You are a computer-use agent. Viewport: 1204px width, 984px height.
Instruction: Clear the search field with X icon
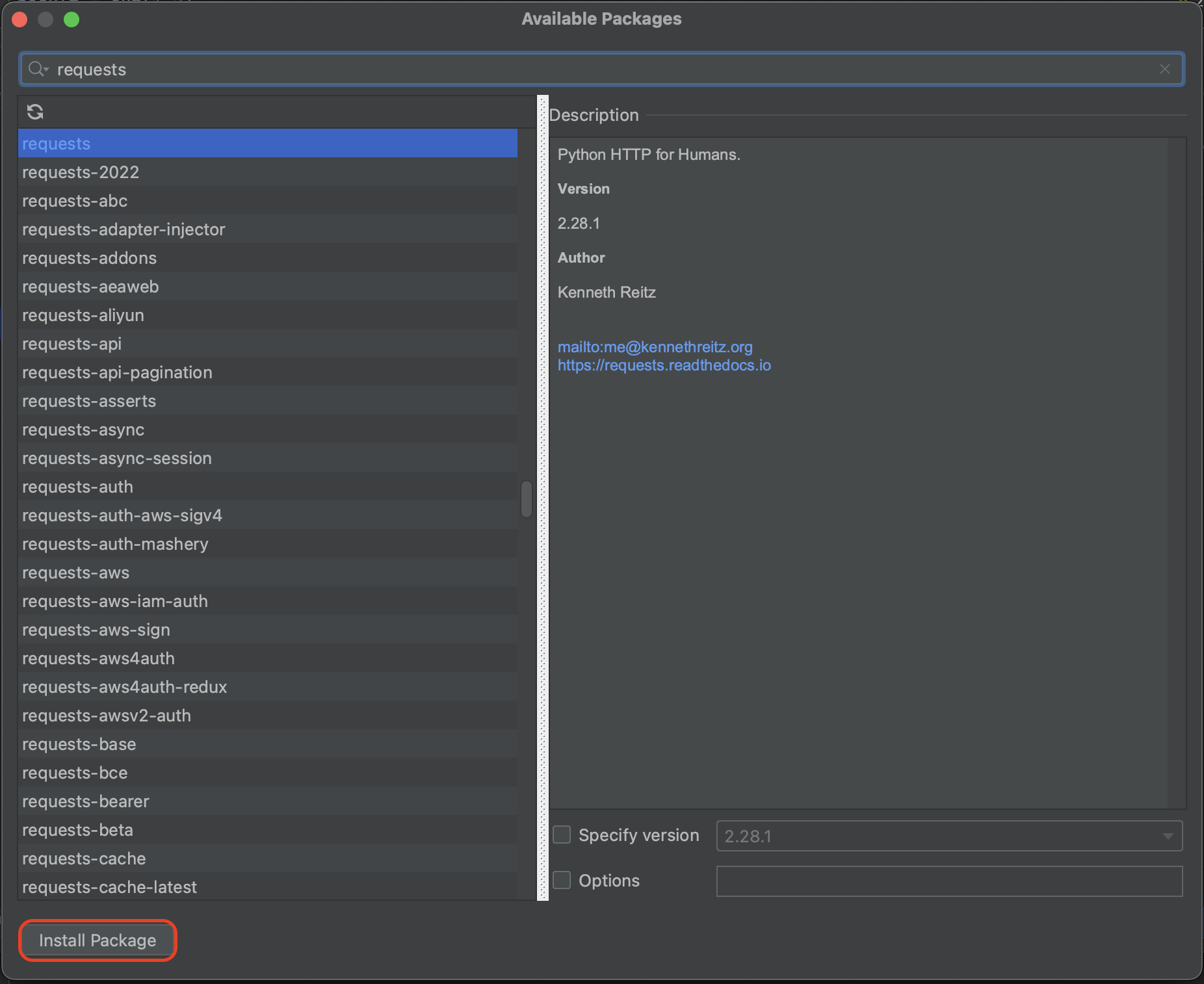coord(1164,69)
